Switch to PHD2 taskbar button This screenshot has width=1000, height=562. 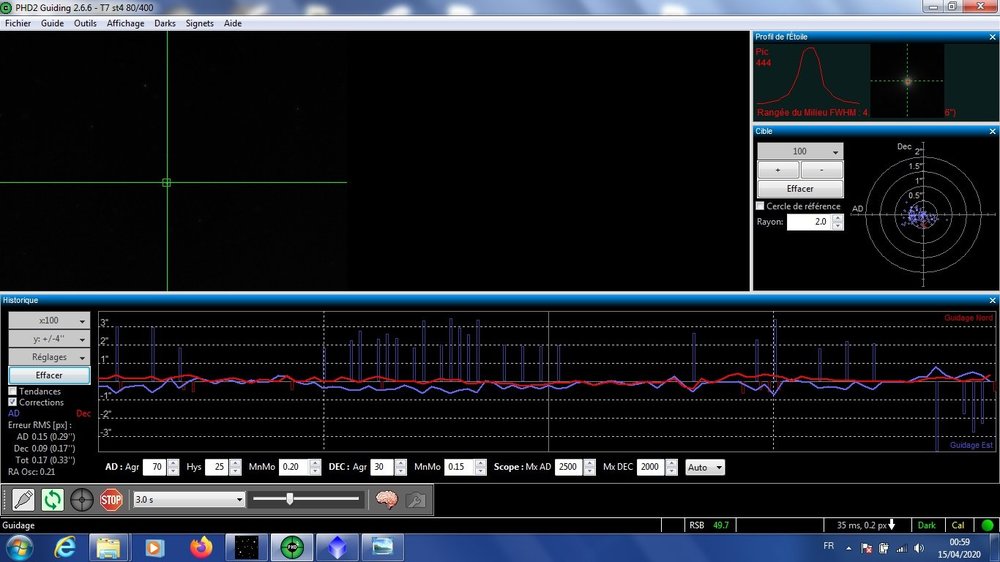(292, 547)
